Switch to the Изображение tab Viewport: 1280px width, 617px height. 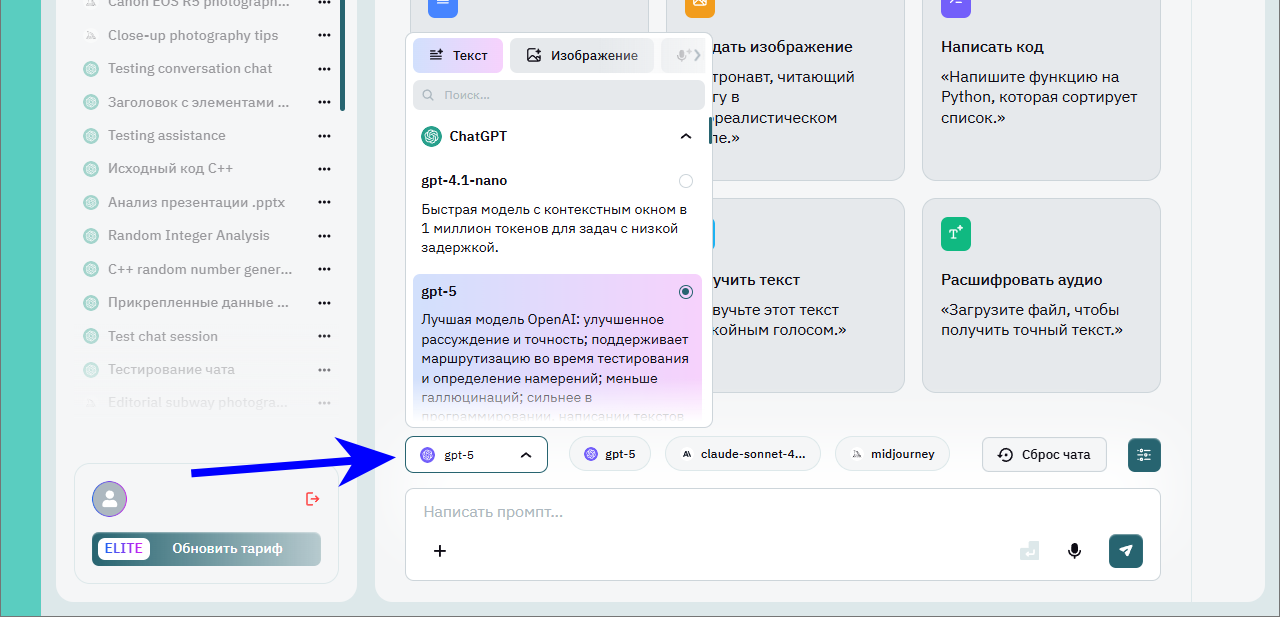[x=582, y=56]
